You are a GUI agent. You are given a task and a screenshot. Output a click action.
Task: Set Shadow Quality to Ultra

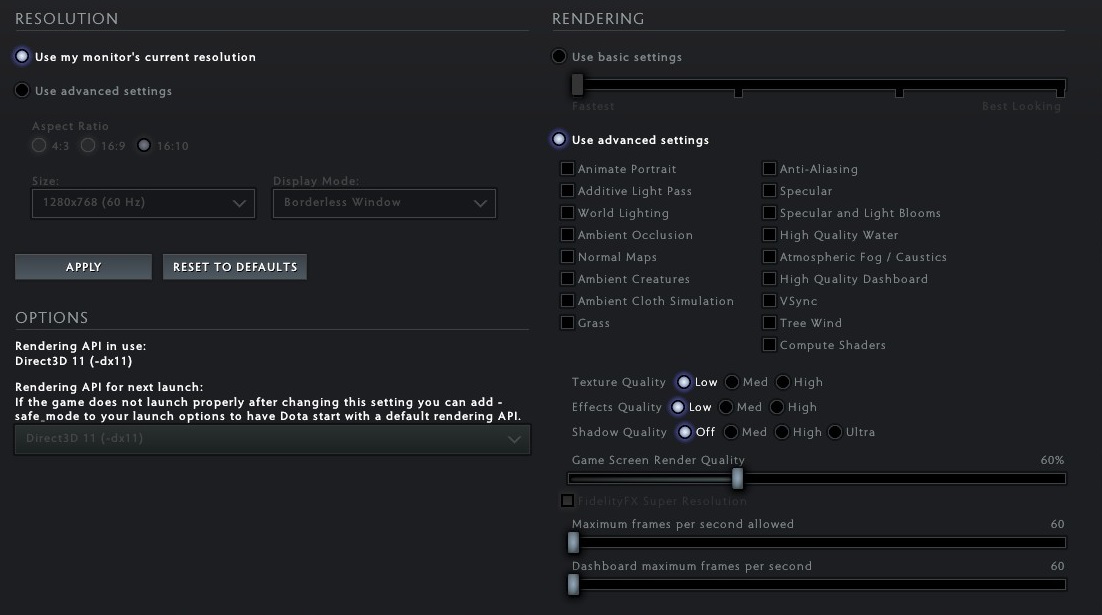click(835, 432)
